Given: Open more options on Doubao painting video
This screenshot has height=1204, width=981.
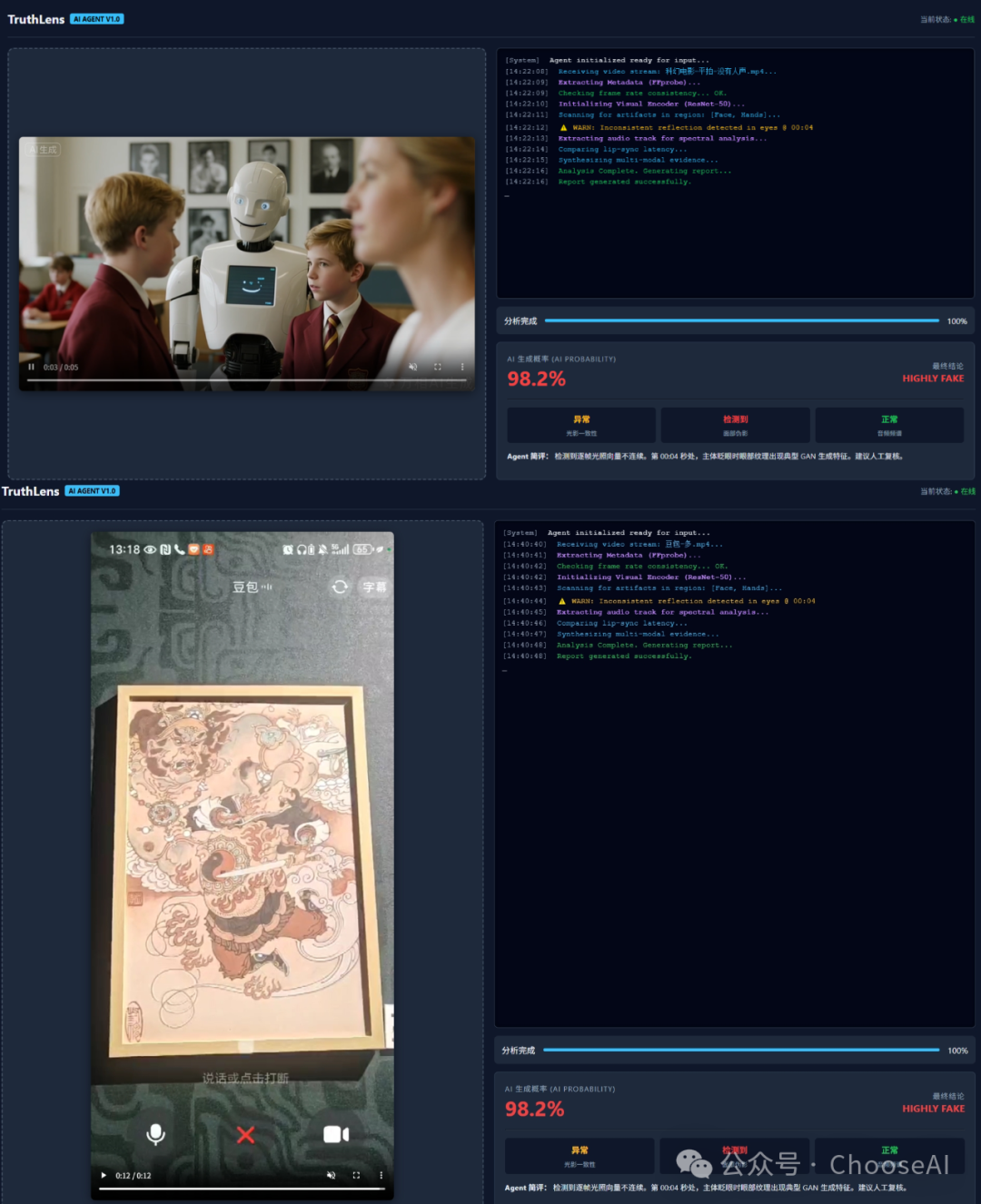Looking at the screenshot, I should (x=381, y=1175).
